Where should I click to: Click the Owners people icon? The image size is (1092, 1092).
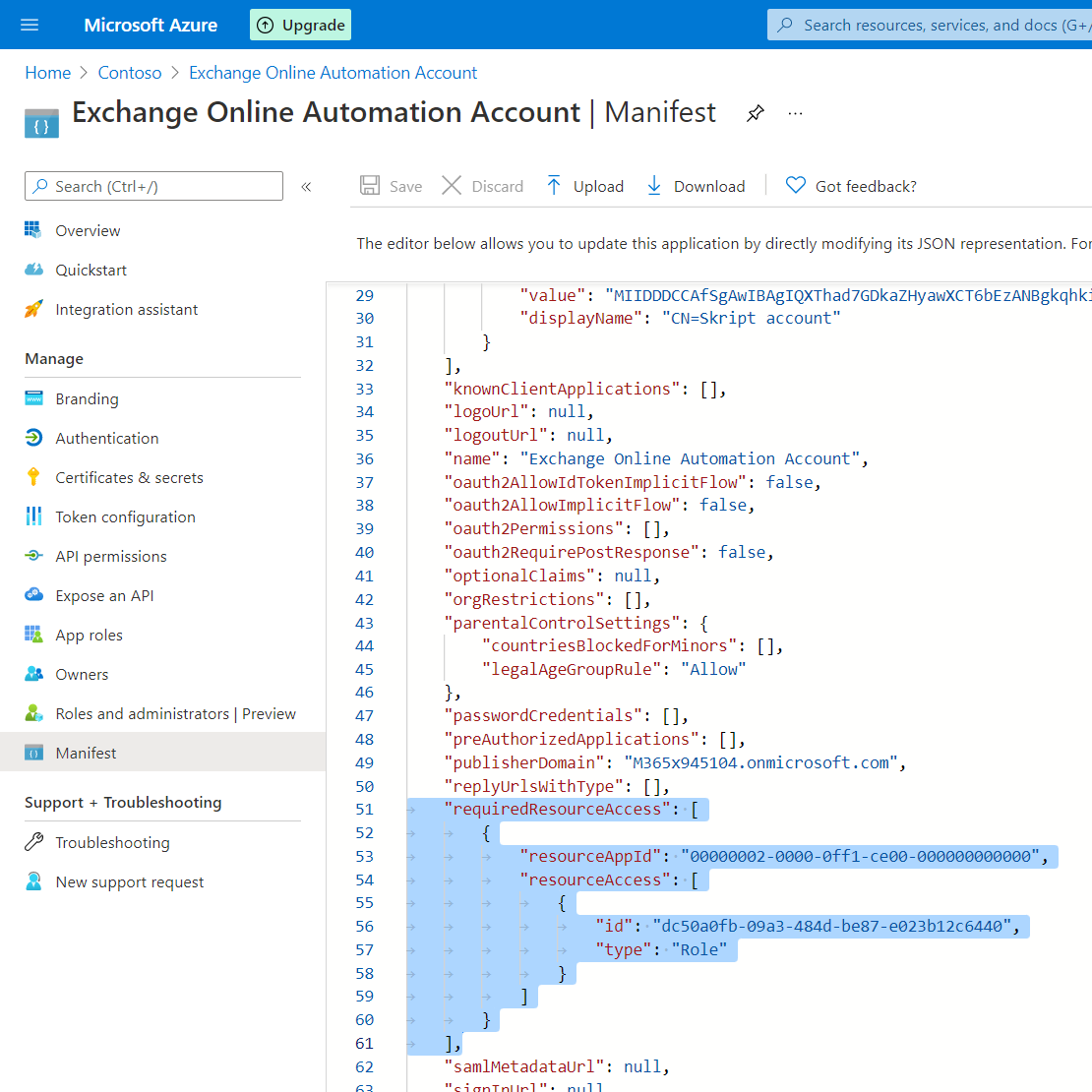(33, 674)
